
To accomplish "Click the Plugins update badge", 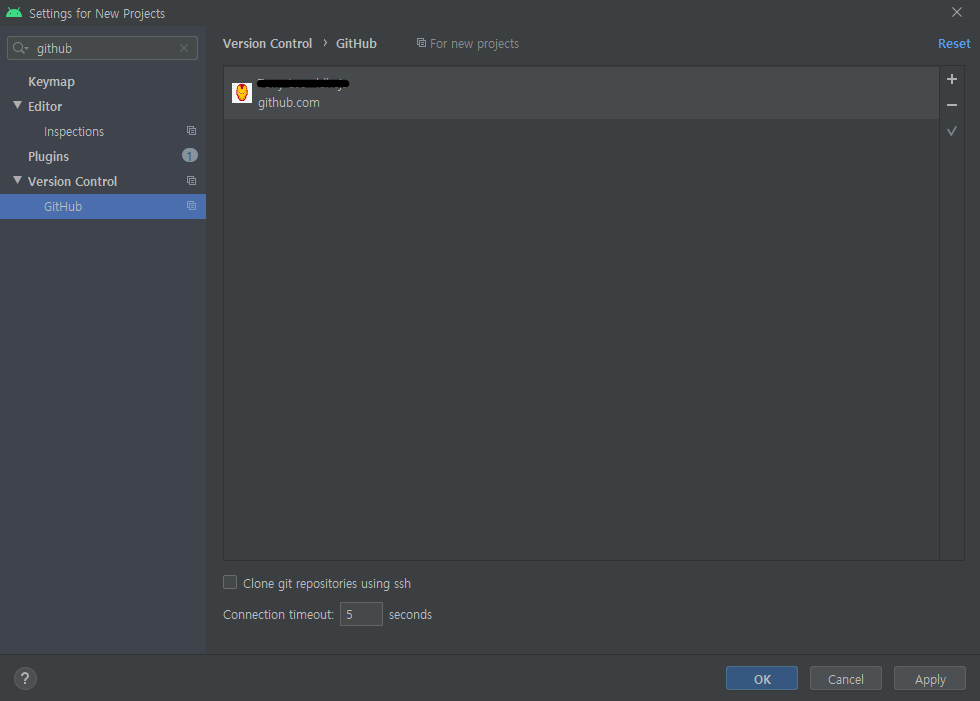I will [x=189, y=156].
